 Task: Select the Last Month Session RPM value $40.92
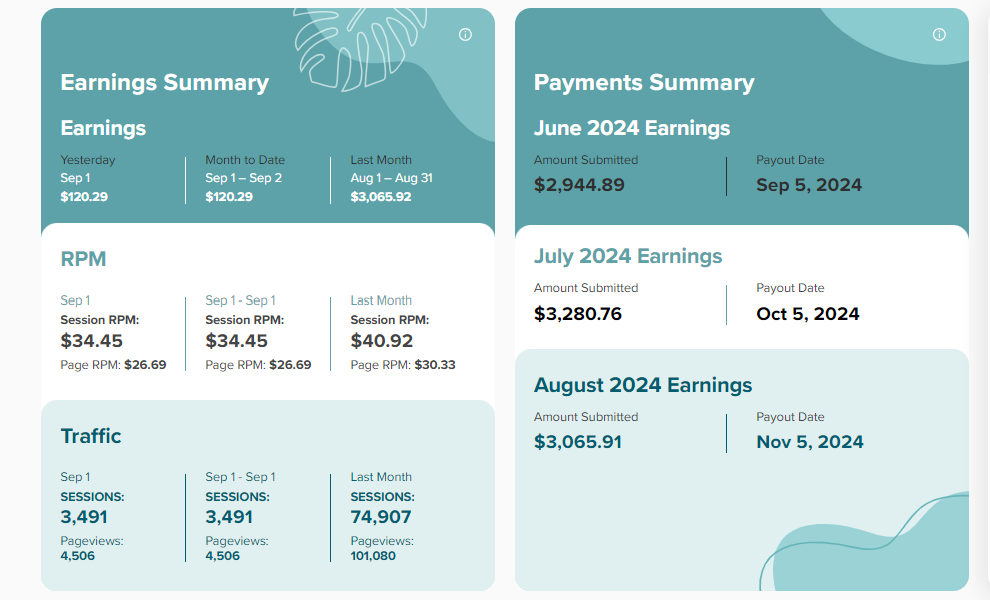pyautogui.click(x=382, y=341)
